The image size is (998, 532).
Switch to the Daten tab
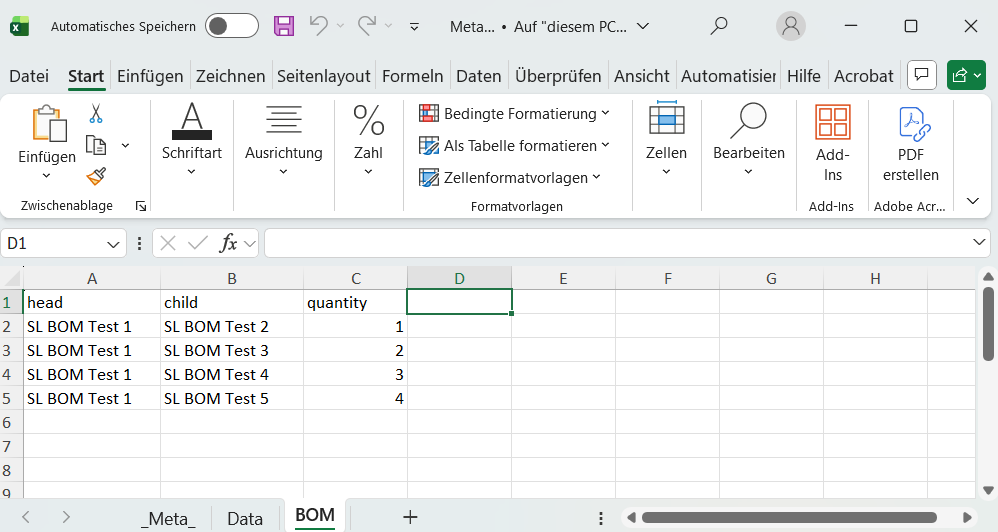click(479, 76)
